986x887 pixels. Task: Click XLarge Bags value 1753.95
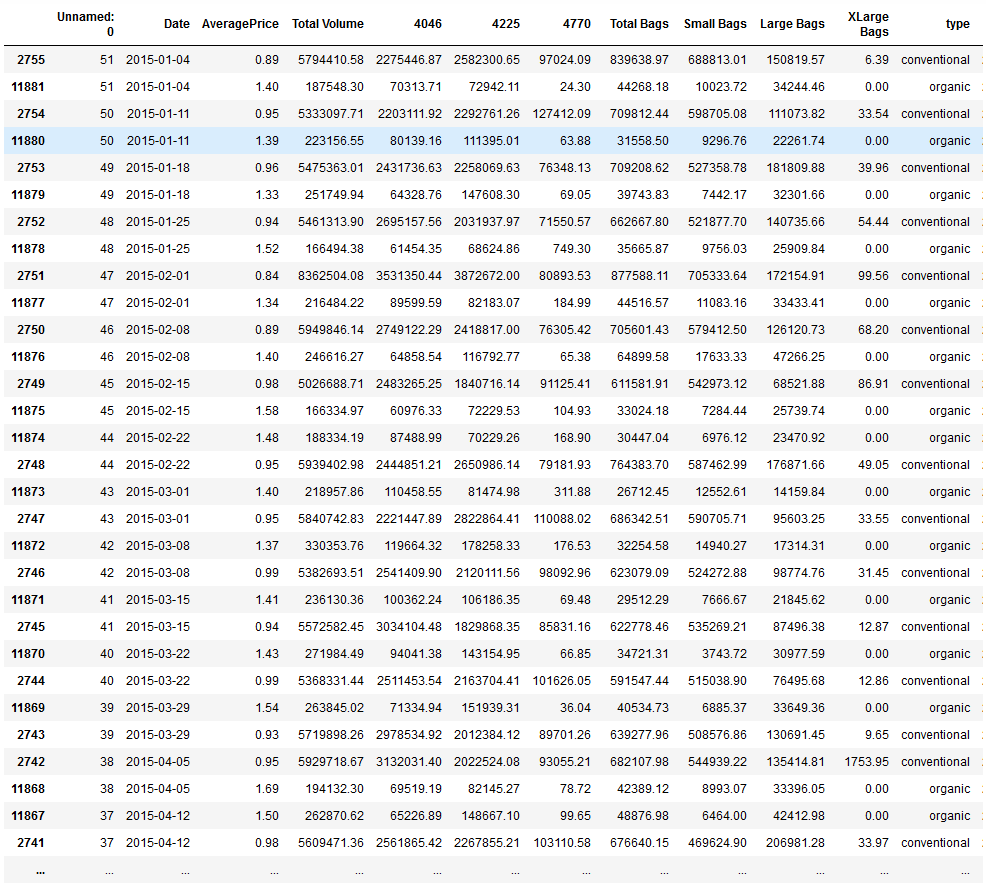(x=867, y=763)
